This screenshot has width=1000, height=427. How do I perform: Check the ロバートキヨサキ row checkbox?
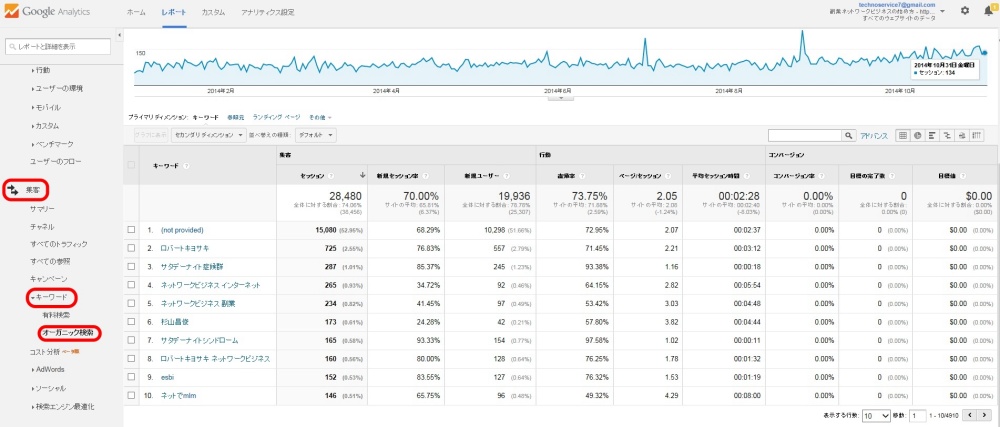click(131, 248)
